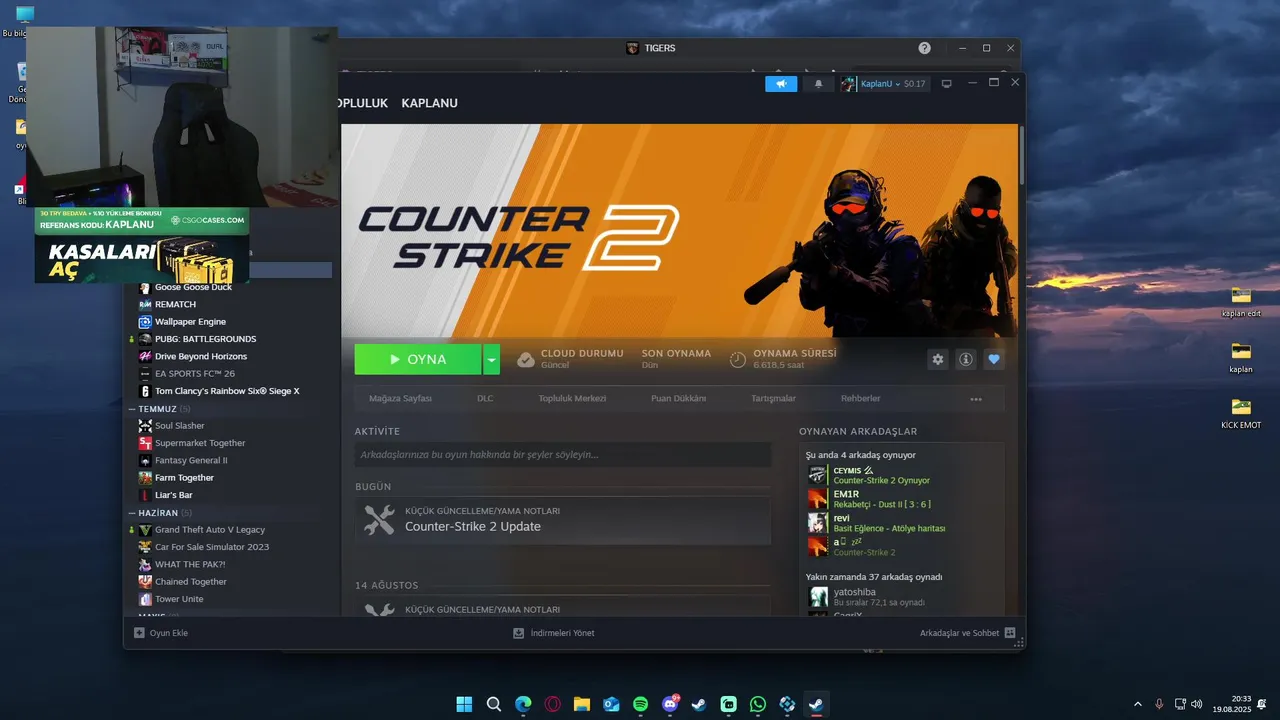The image size is (1280, 720).
Task: Collapse the HAZİRAN group
Action: point(131,513)
